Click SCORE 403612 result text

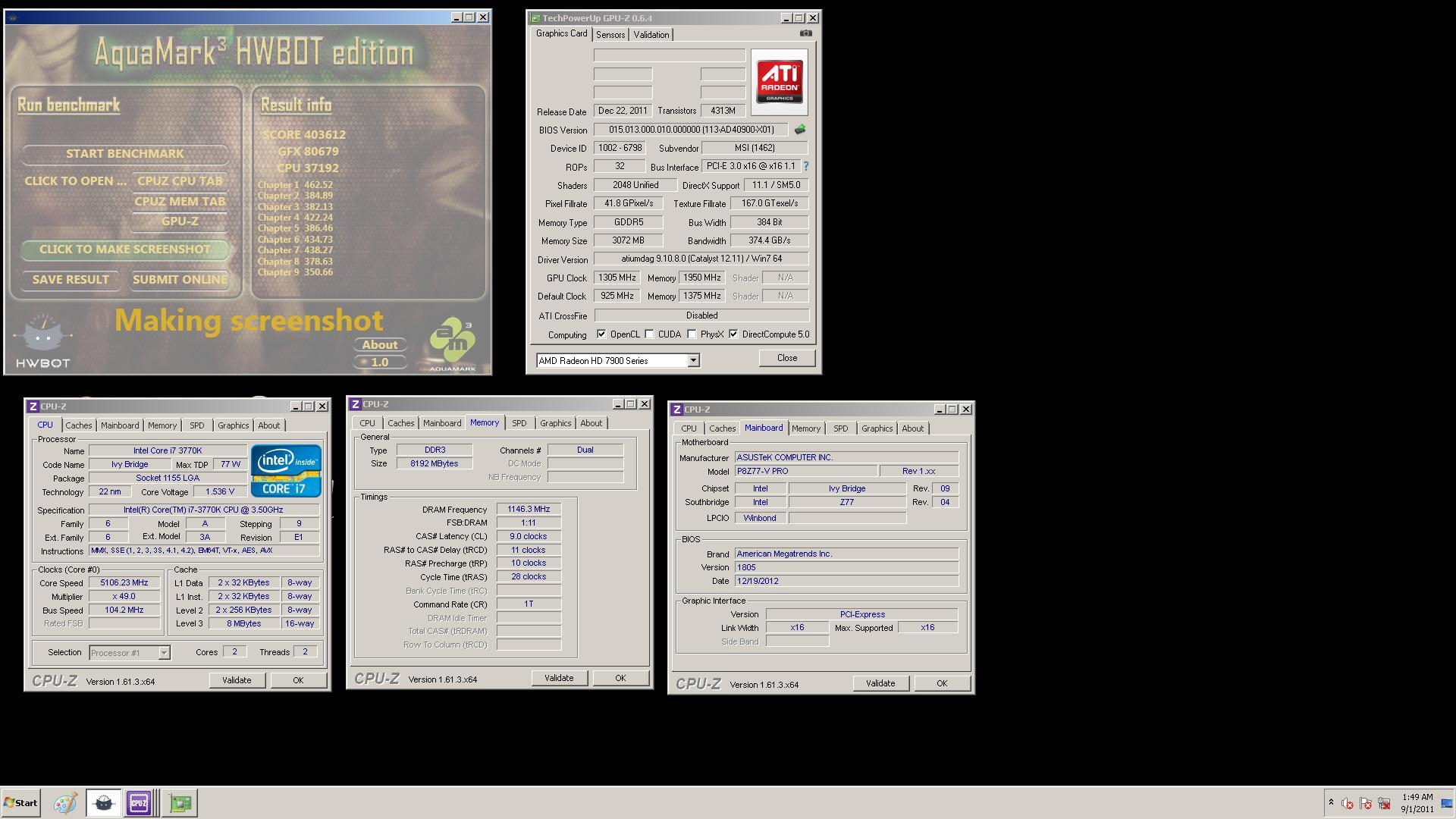pyautogui.click(x=304, y=135)
